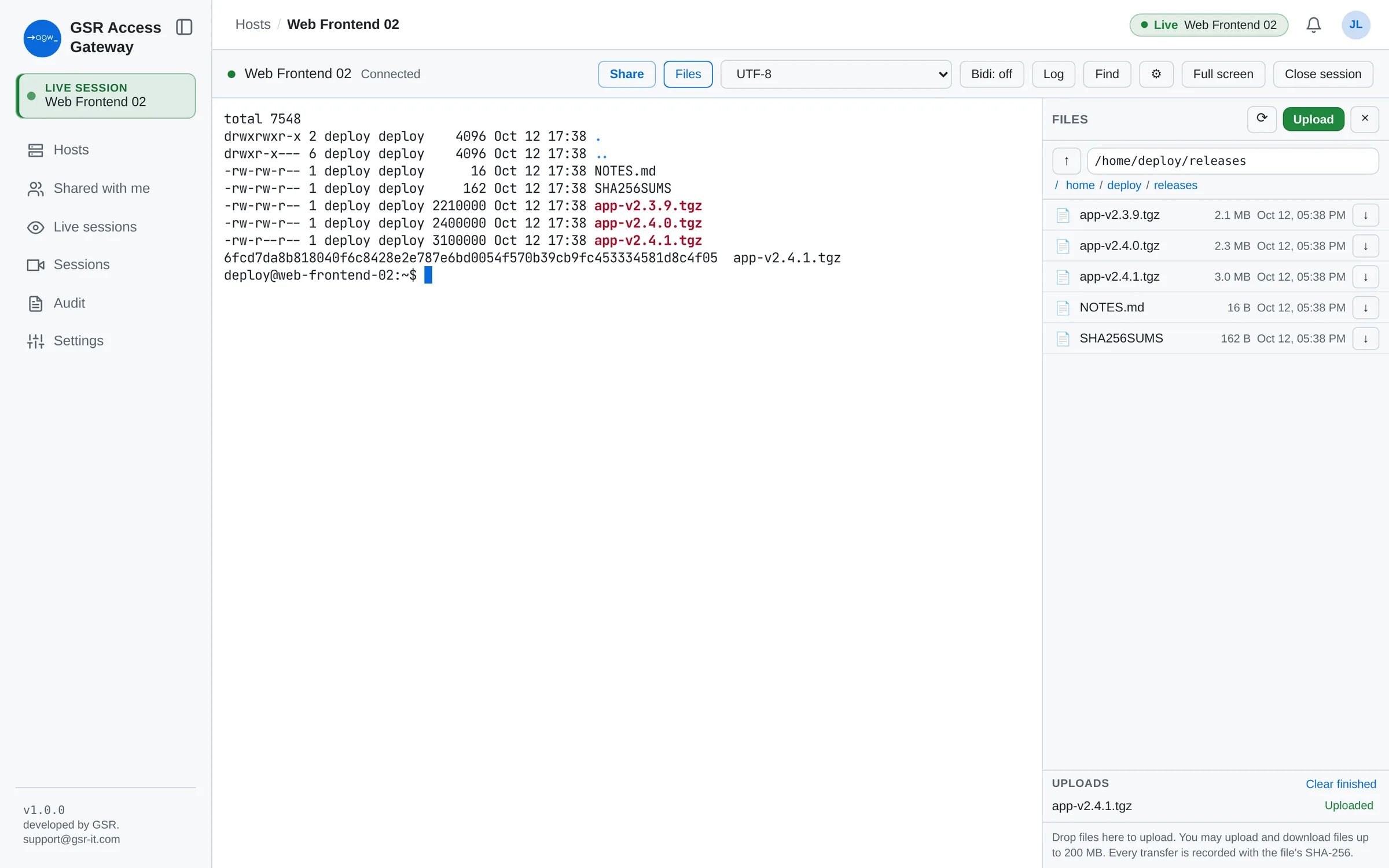
Task: Navigate to home path breadcrumb
Action: point(1080,185)
